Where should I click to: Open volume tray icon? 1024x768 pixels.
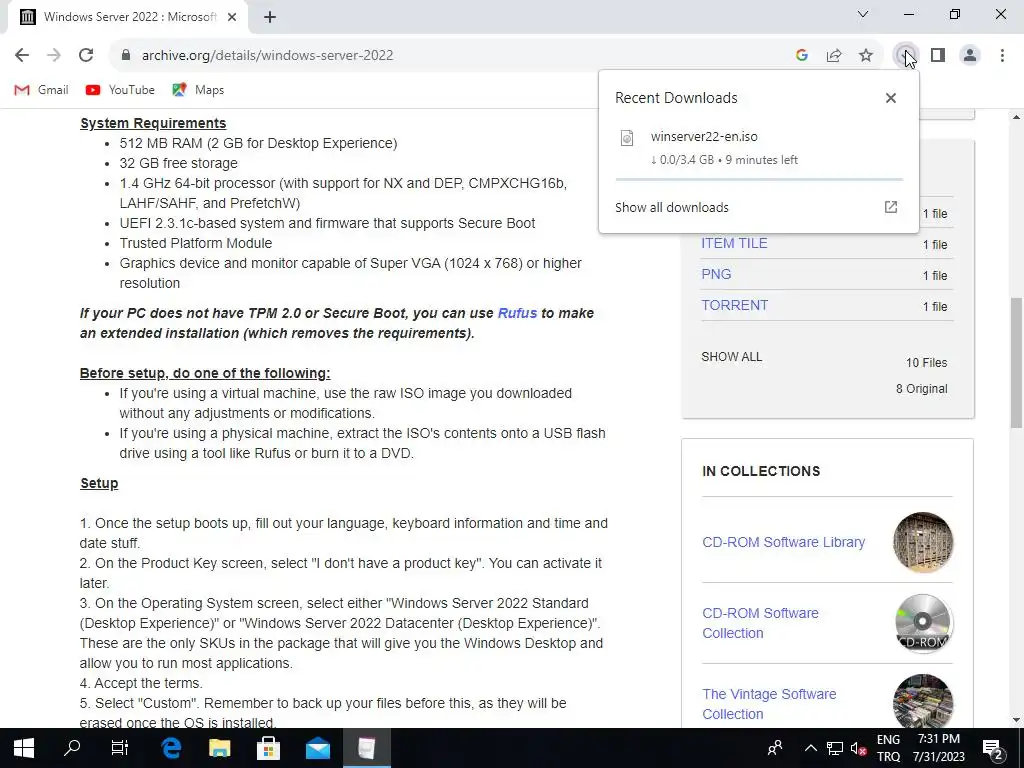[859, 748]
